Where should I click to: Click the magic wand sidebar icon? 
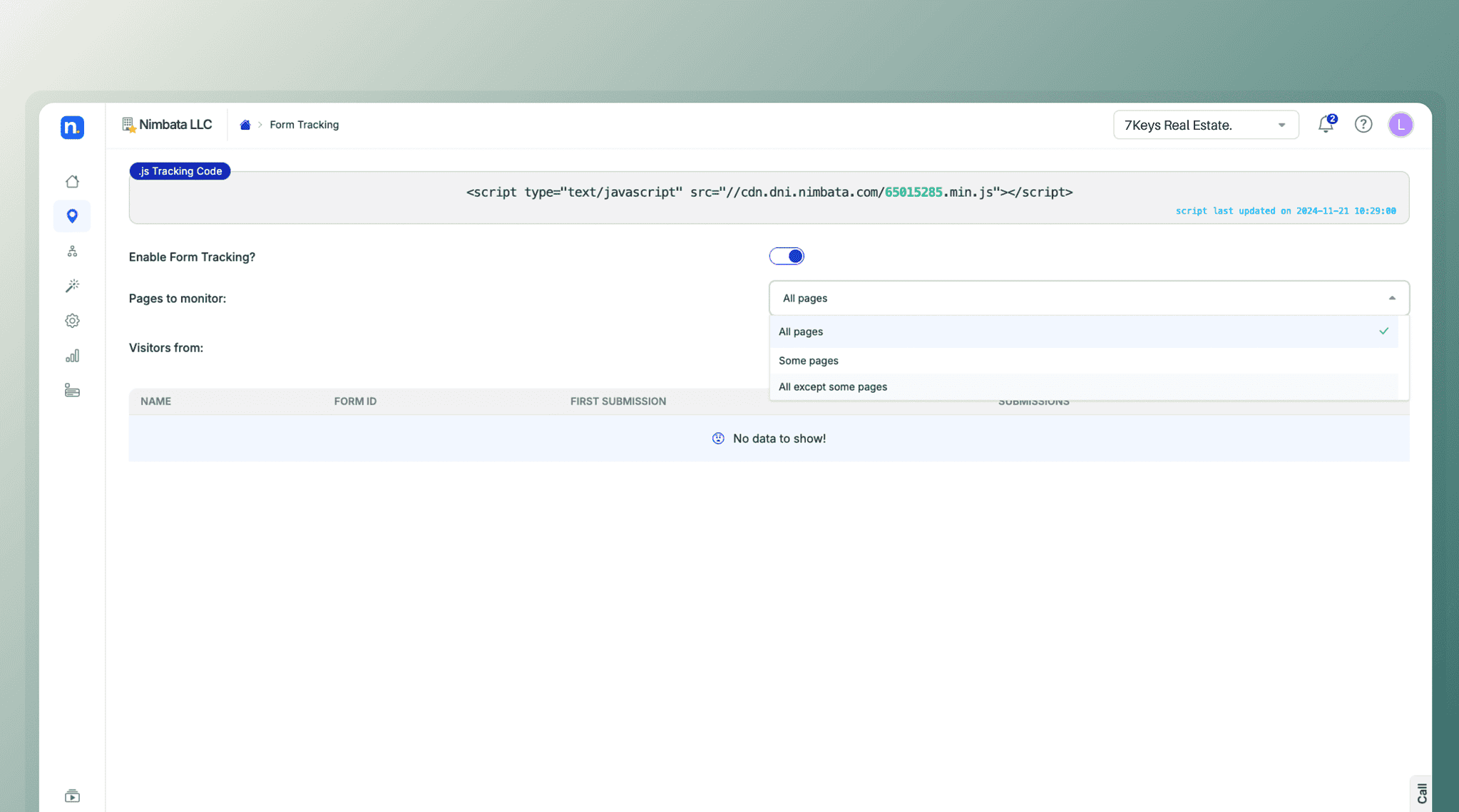pyautogui.click(x=72, y=285)
